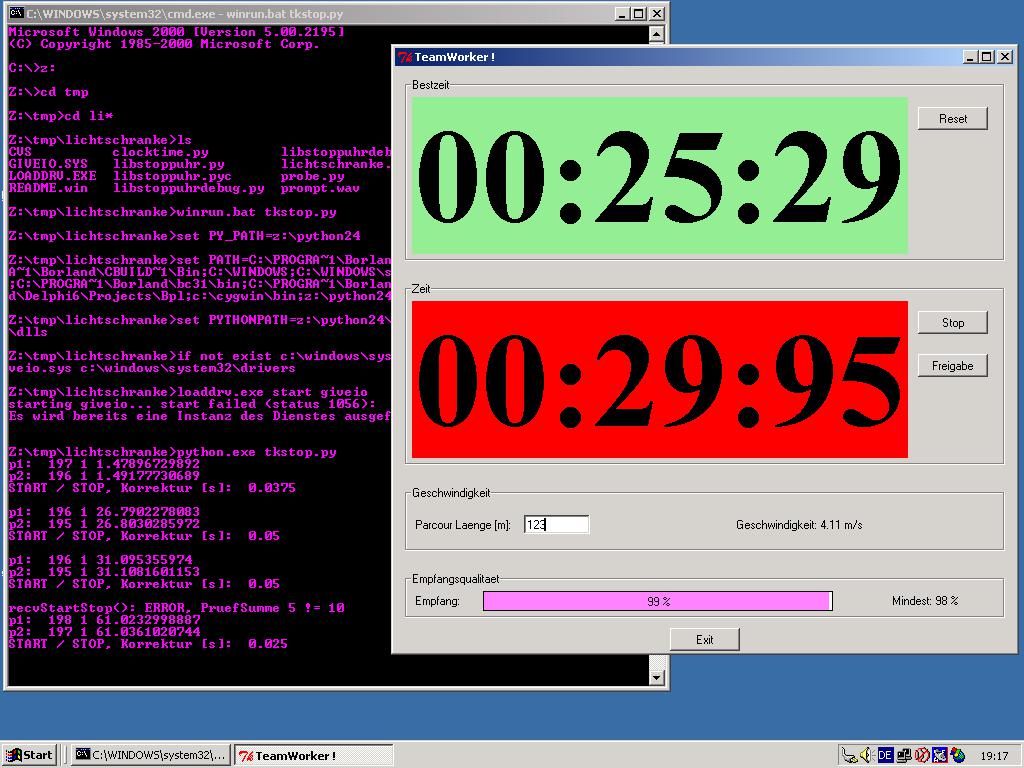The height and width of the screenshot is (768, 1024).
Task: Open the Windows Start menu
Action: [29, 755]
